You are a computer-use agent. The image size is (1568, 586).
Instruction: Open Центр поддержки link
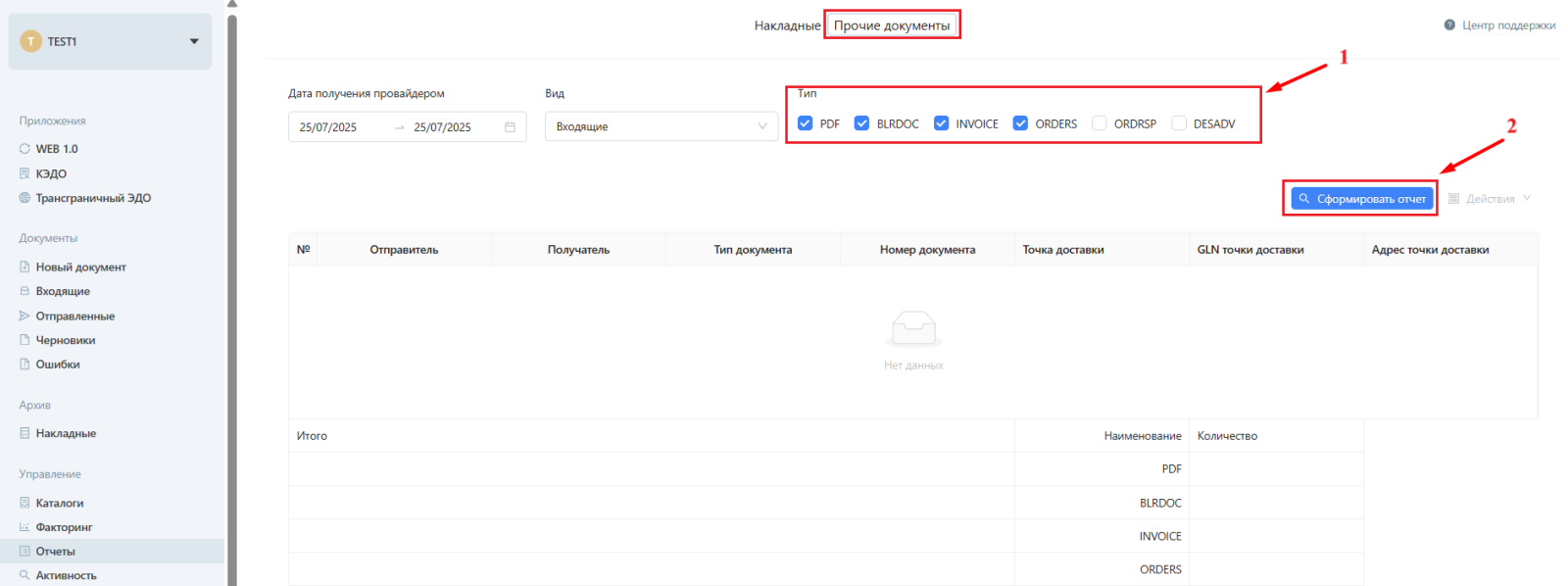(x=1508, y=24)
